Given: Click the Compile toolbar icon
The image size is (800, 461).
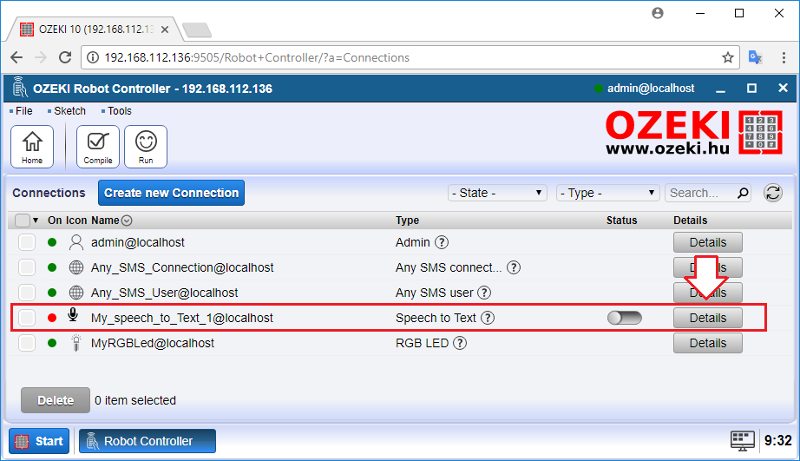Looking at the screenshot, I should pyautogui.click(x=98, y=147).
